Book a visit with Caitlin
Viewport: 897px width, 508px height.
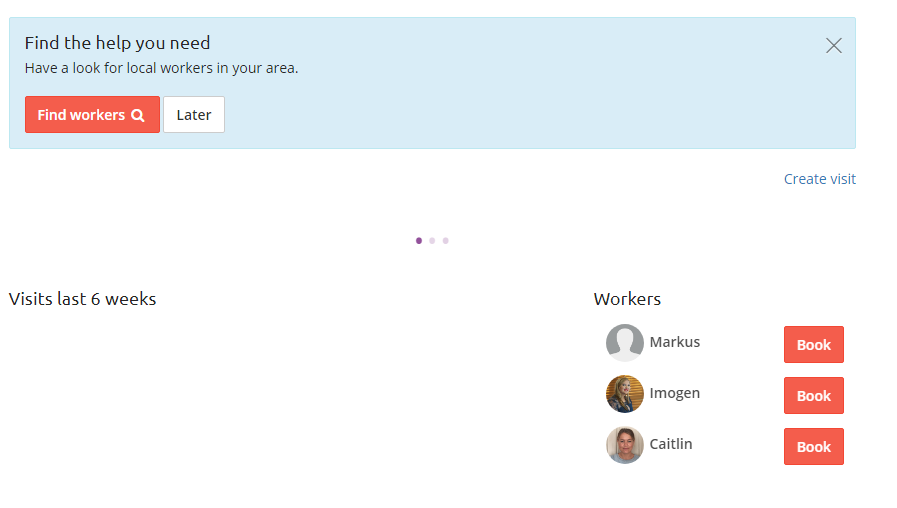pyautogui.click(x=813, y=446)
